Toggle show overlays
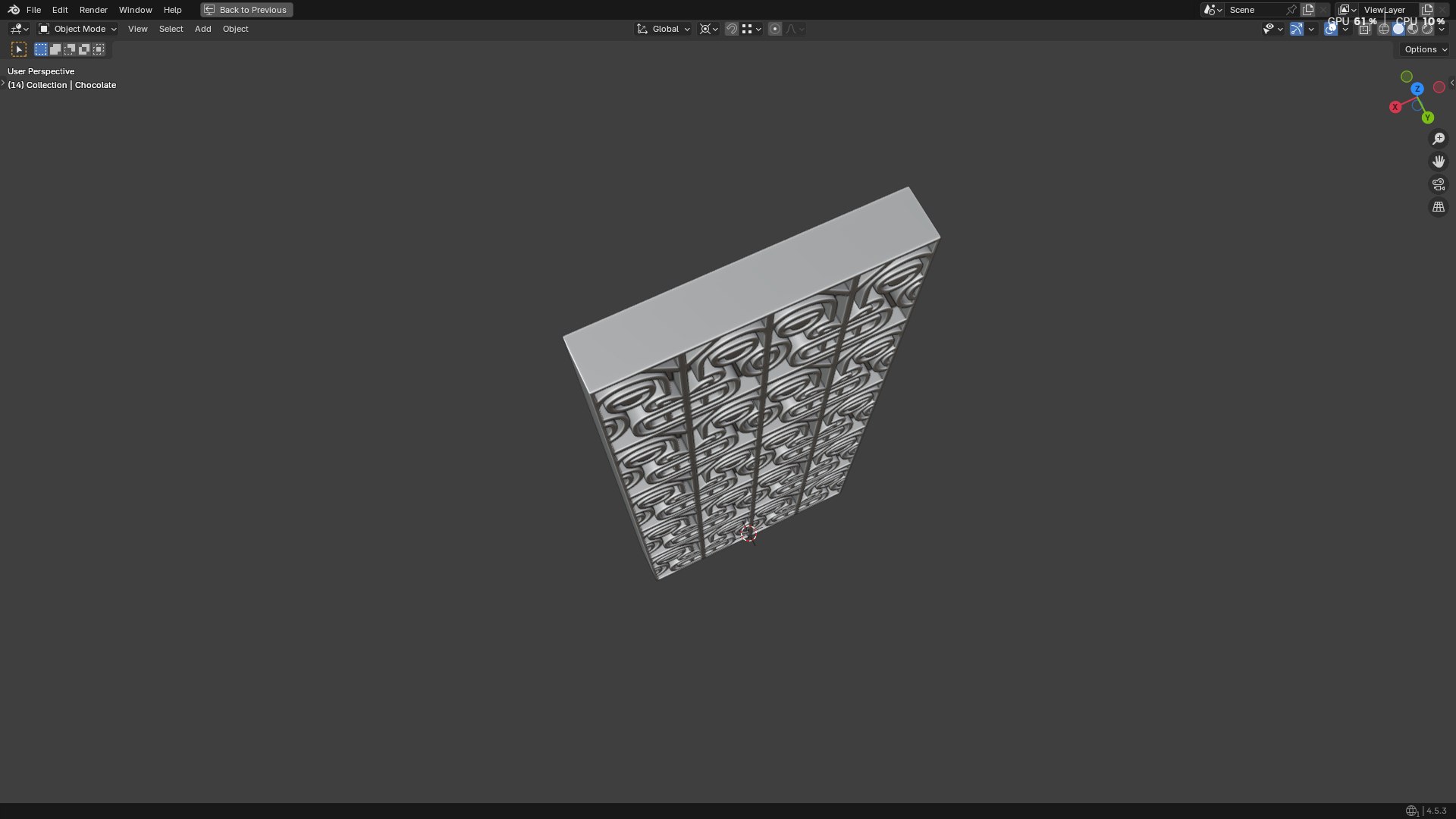 click(1331, 29)
